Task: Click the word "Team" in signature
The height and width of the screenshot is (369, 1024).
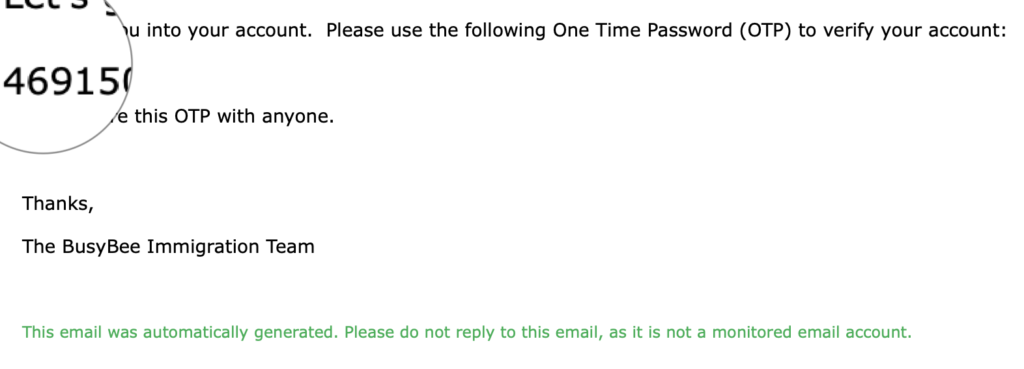Action: (x=291, y=246)
